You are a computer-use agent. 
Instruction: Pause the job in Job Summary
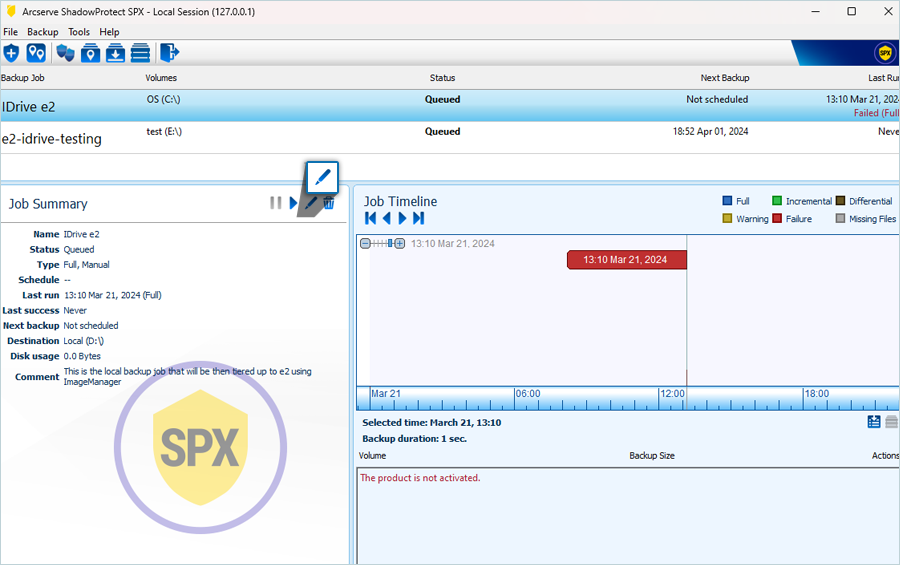276,203
